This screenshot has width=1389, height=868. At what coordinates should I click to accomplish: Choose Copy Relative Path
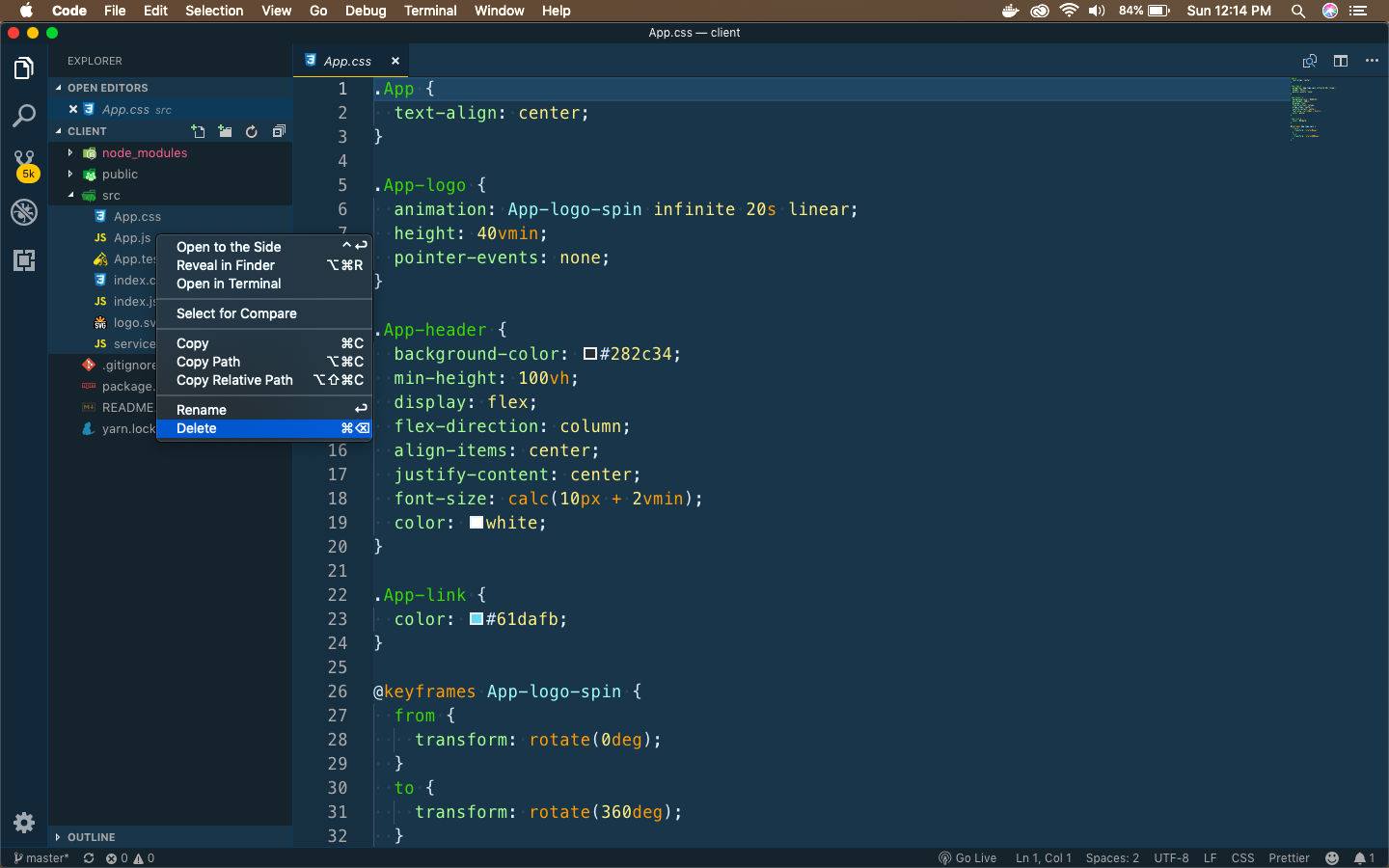pyautogui.click(x=264, y=380)
